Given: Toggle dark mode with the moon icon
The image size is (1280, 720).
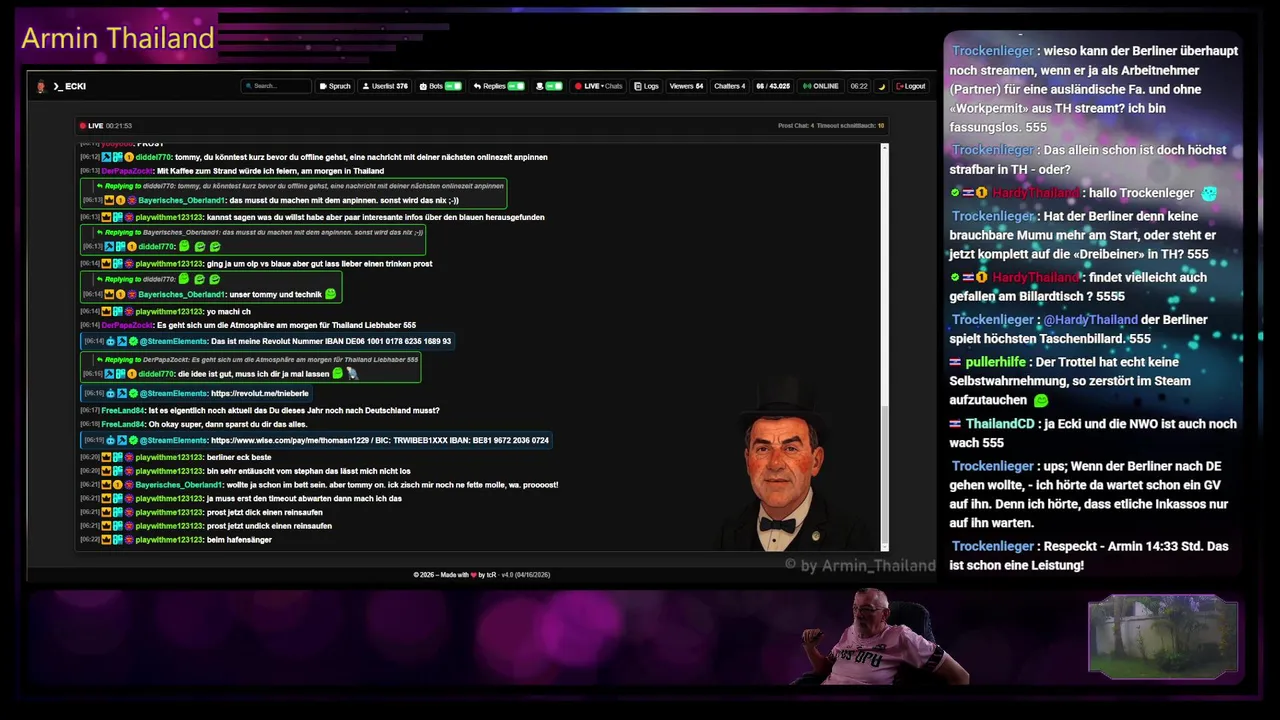Looking at the screenshot, I should [x=881, y=86].
